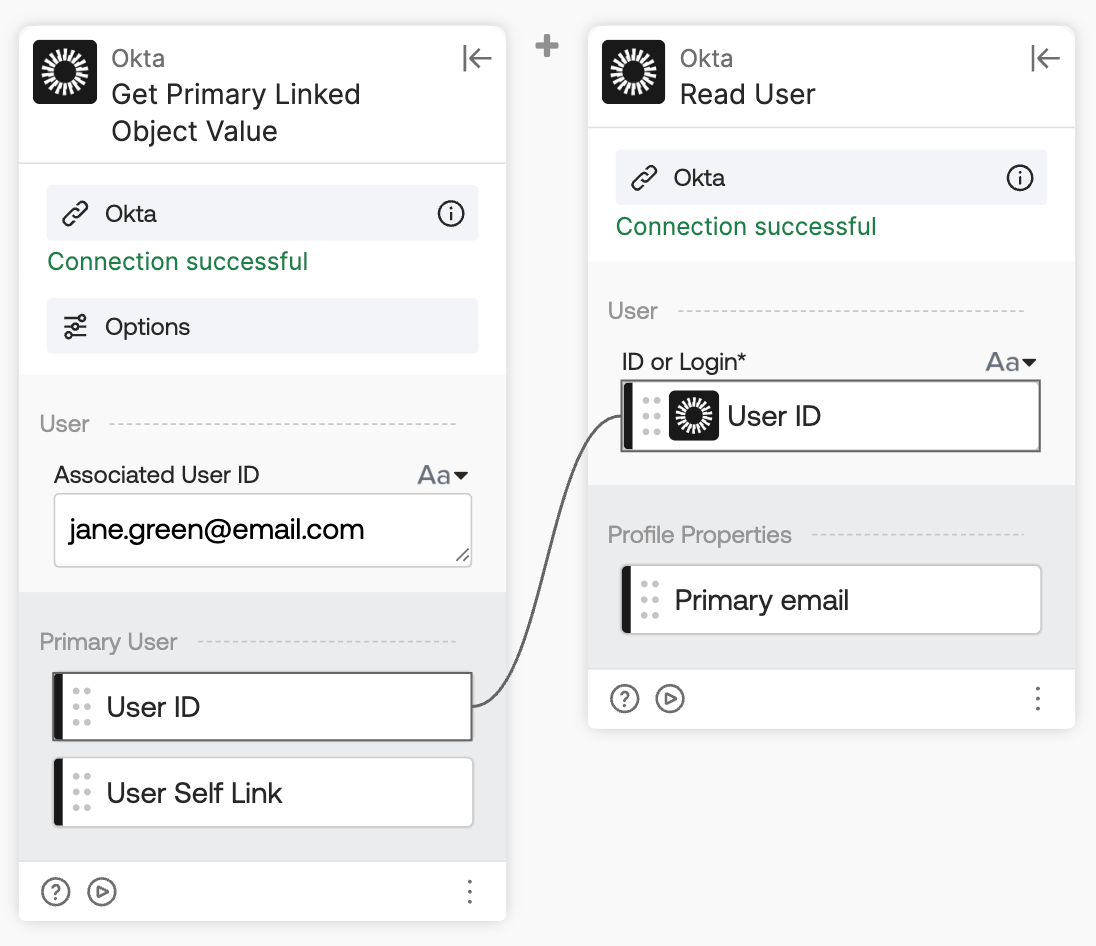Click 'Connection successful' on Get Primary Linked card
The width and height of the screenshot is (1096, 946).
178,261
